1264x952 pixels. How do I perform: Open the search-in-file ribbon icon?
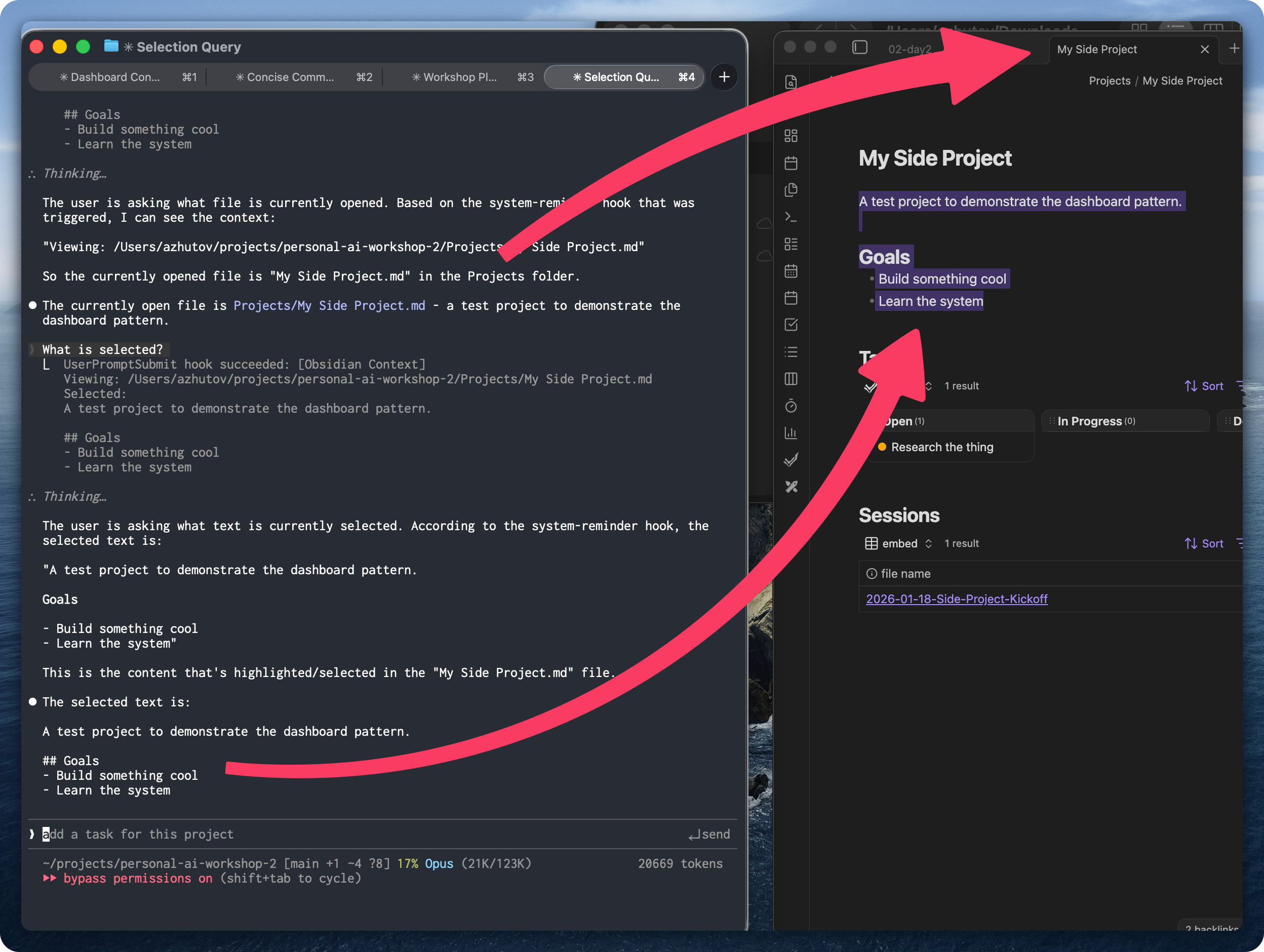point(791,82)
